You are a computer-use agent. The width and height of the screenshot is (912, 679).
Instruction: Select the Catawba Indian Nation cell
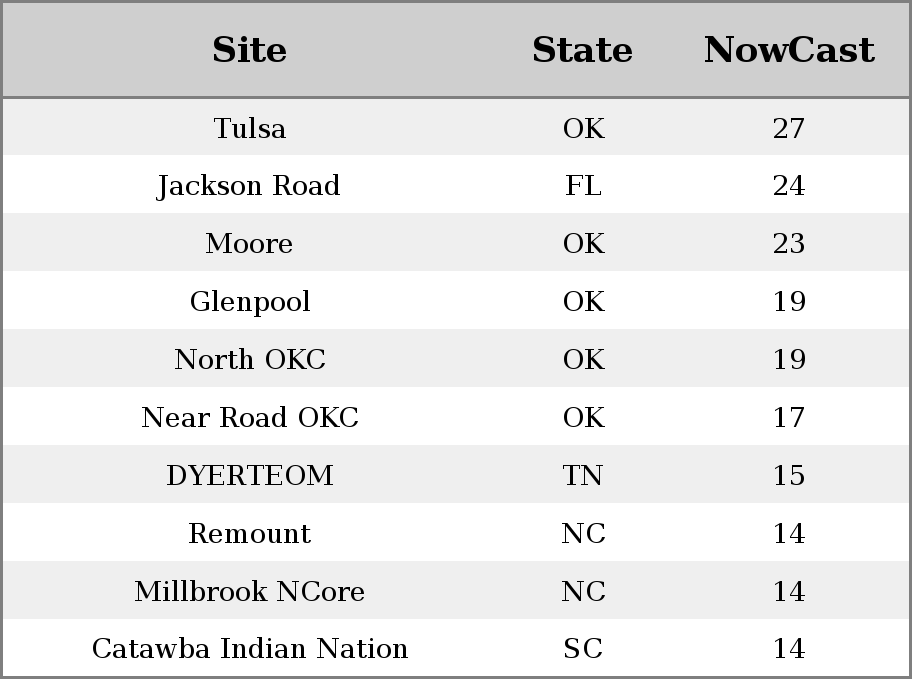[250, 649]
